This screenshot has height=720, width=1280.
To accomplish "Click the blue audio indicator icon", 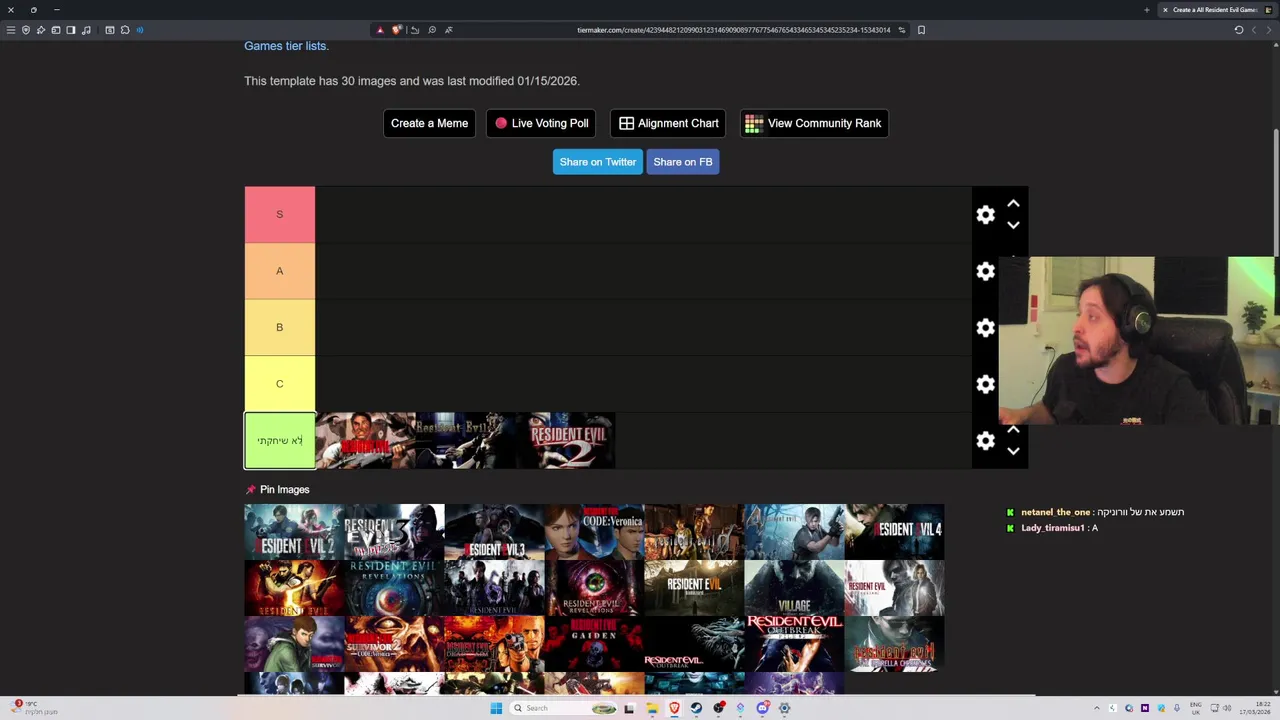I will tap(140, 30).
